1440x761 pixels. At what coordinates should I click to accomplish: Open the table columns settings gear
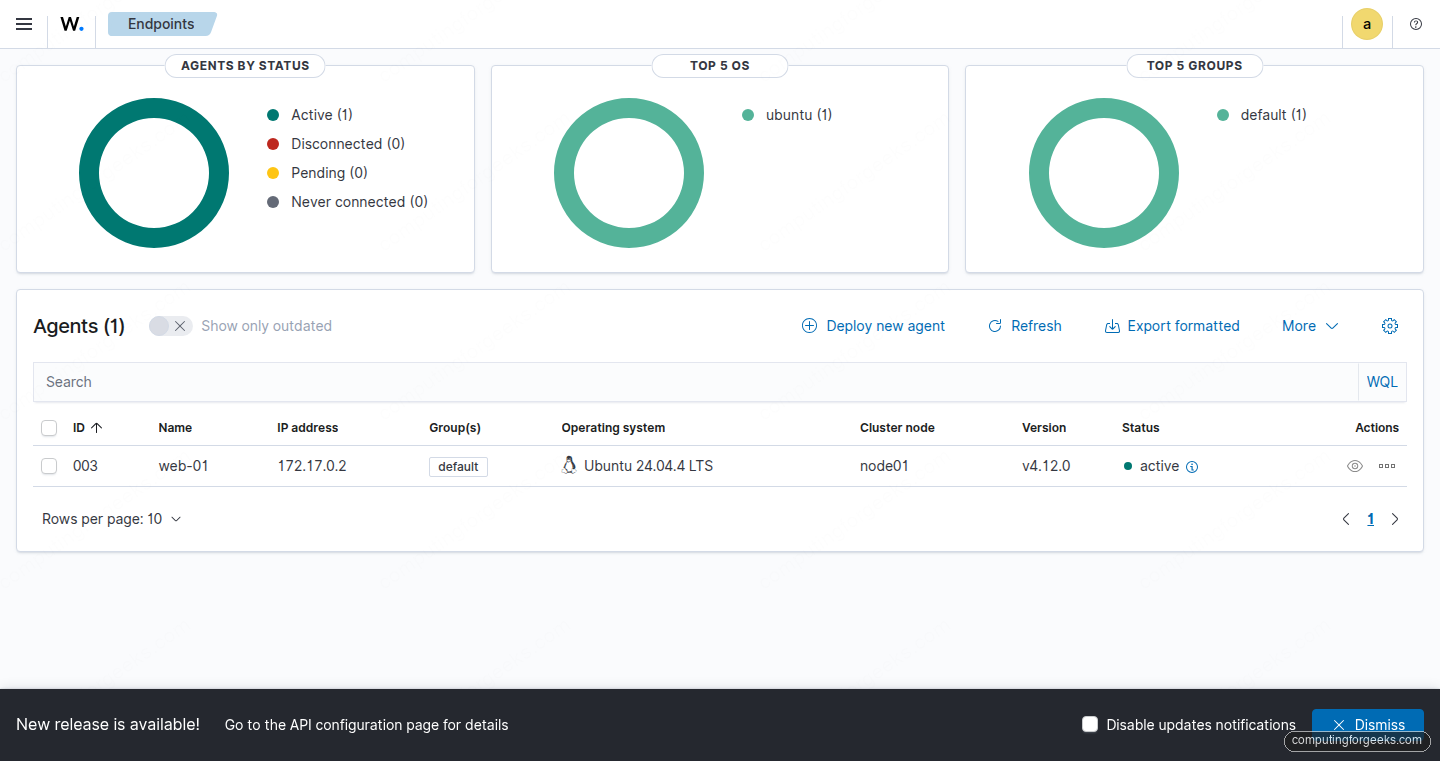[x=1390, y=325]
